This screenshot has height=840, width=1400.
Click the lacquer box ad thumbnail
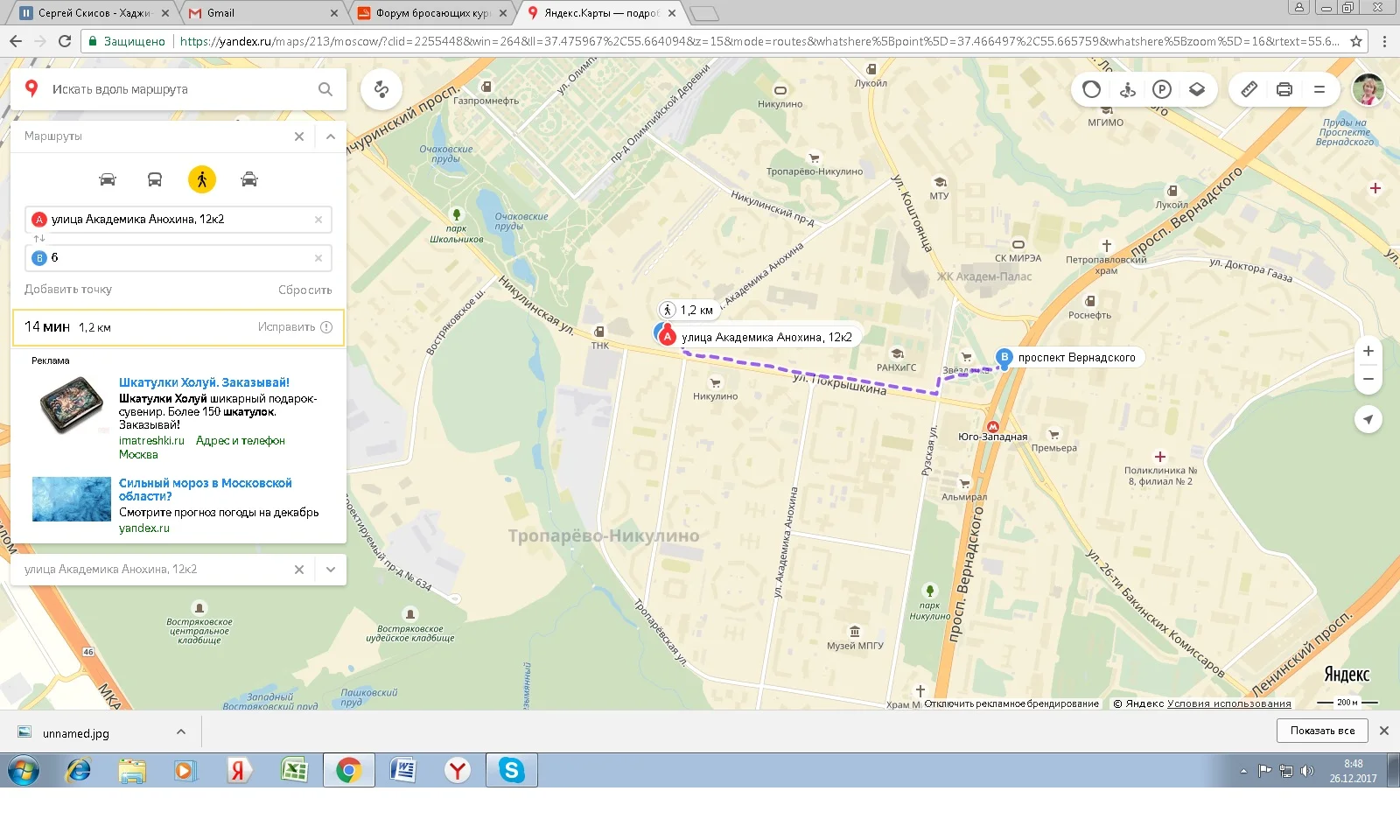(x=73, y=405)
